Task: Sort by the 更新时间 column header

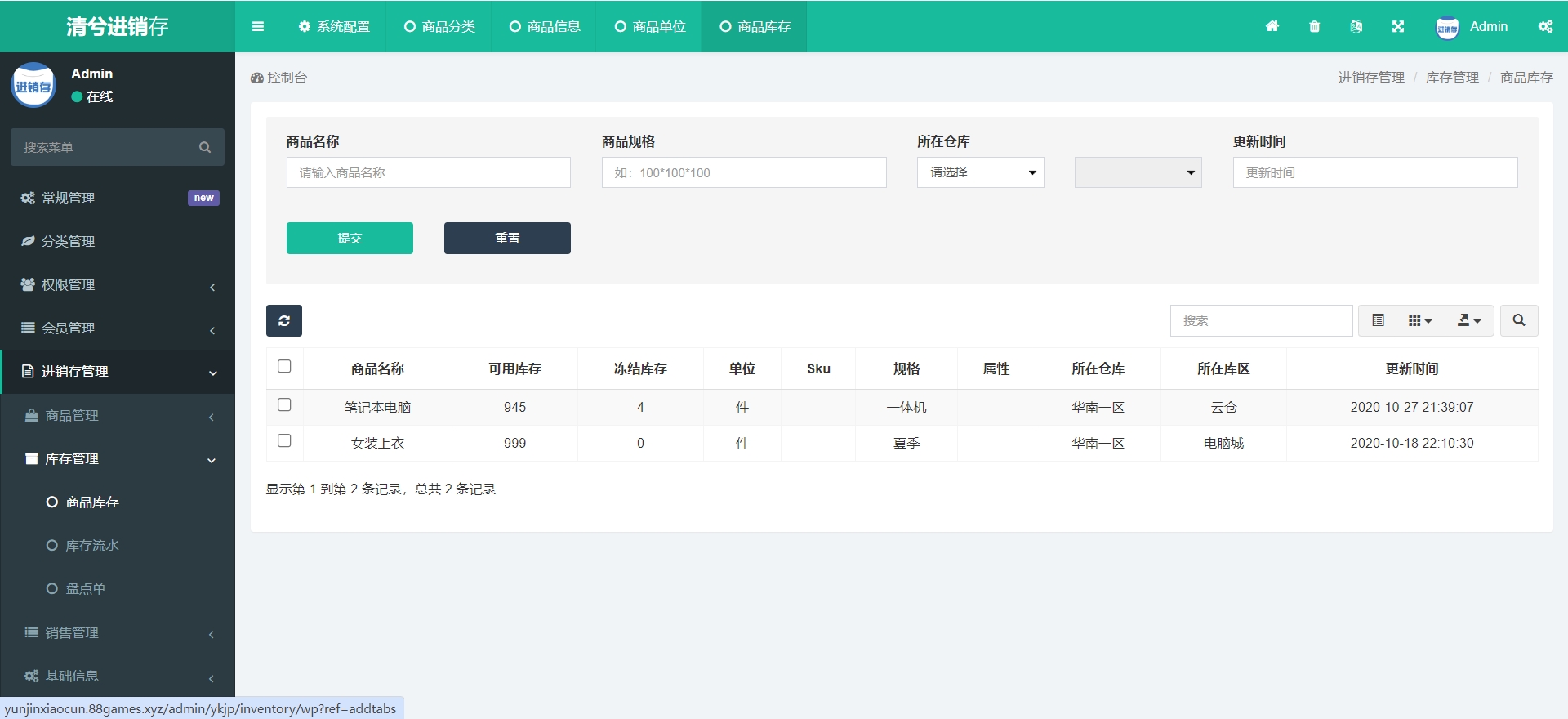Action: tap(1412, 368)
